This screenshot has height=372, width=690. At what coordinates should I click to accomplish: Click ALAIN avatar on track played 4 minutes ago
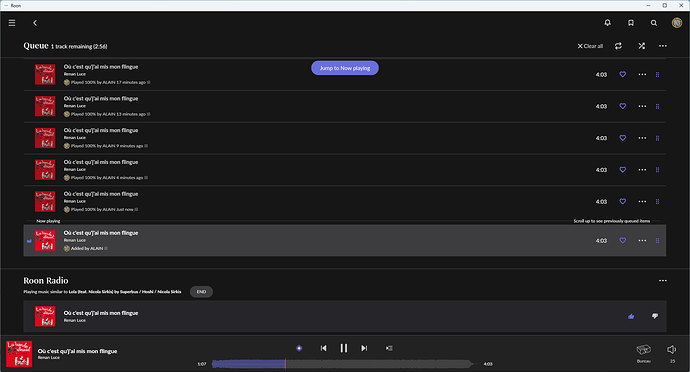point(67,178)
